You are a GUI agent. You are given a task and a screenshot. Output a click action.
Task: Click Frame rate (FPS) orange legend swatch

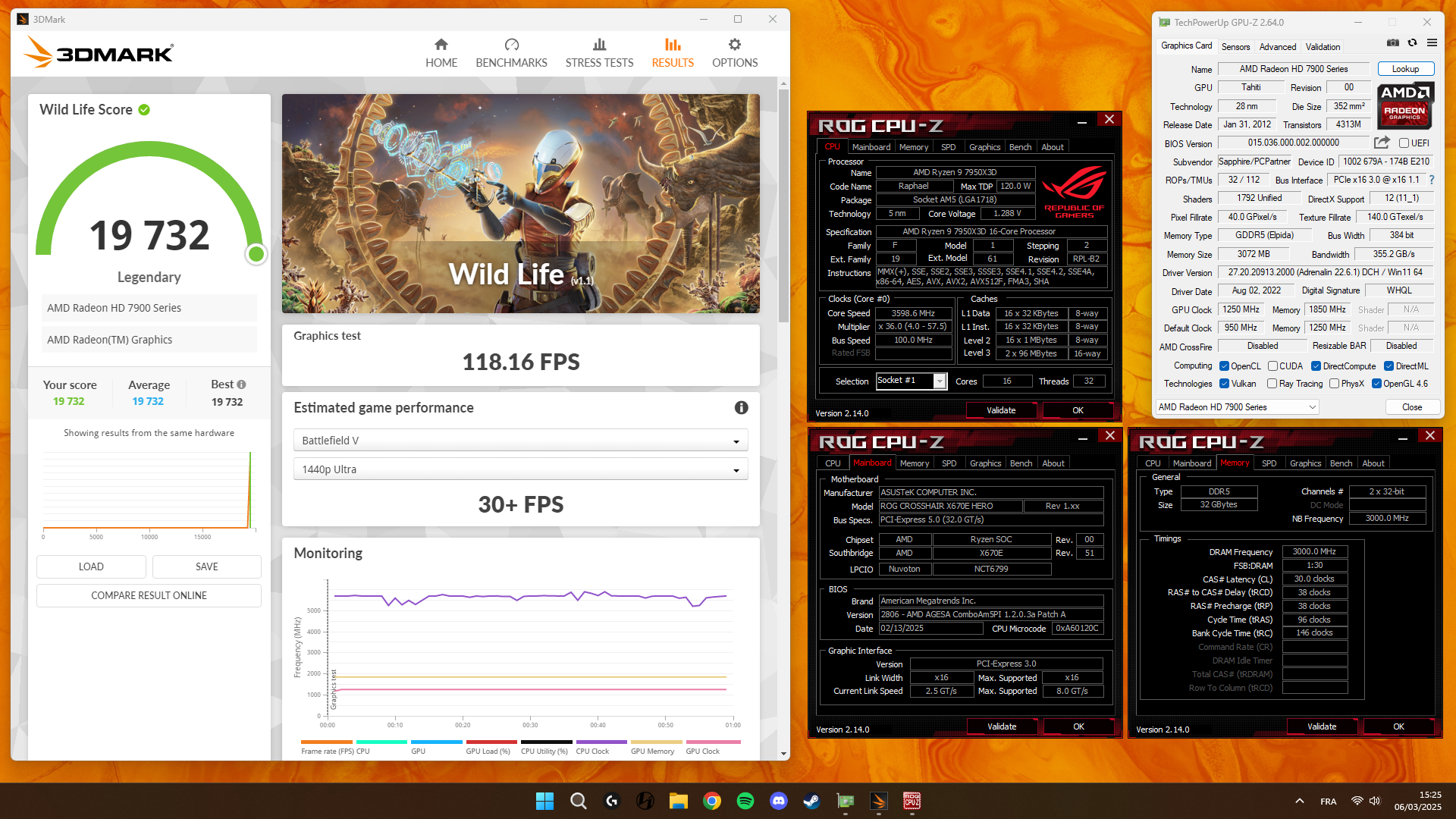[326, 742]
